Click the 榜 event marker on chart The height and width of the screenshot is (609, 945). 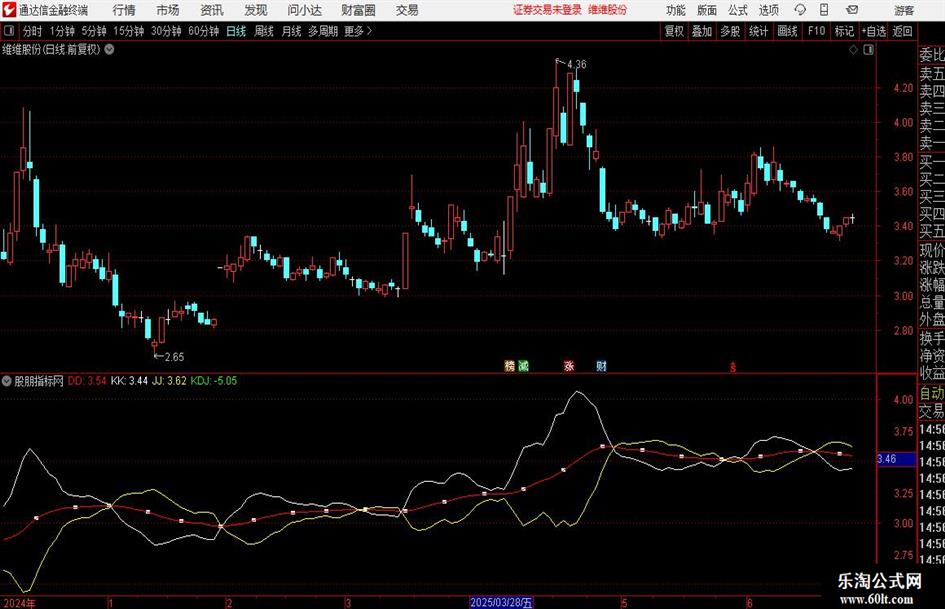tap(510, 365)
